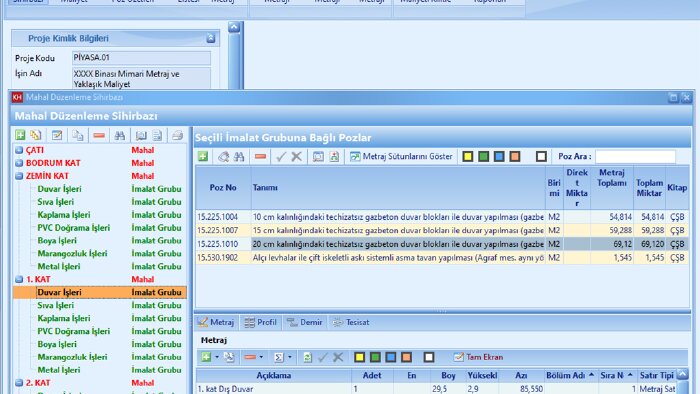Pick the yellow swatch in the Pozlar toolbar
Viewport: 700px width, 394px height.
(x=467, y=157)
